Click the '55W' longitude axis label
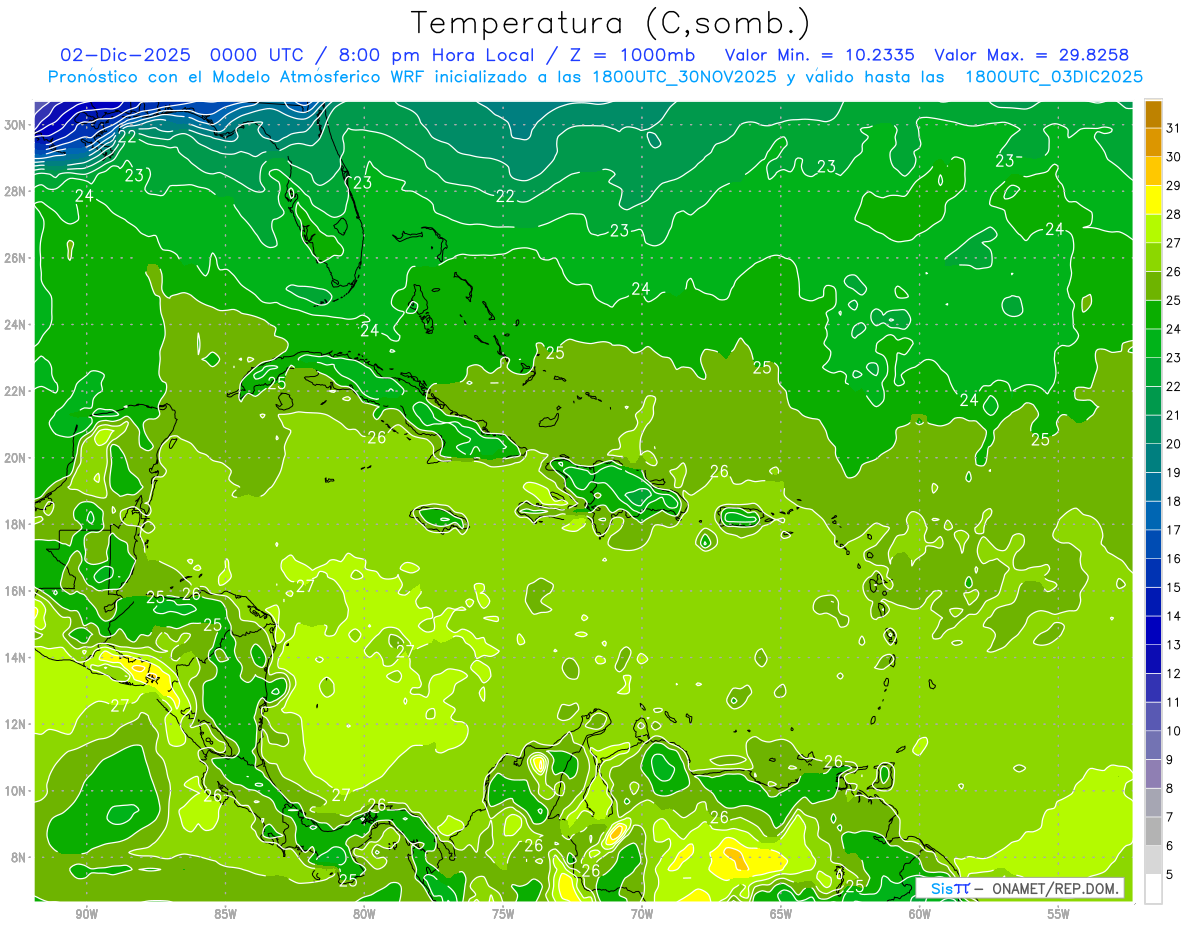The width and height of the screenshot is (1200, 927). pyautogui.click(x=1059, y=915)
